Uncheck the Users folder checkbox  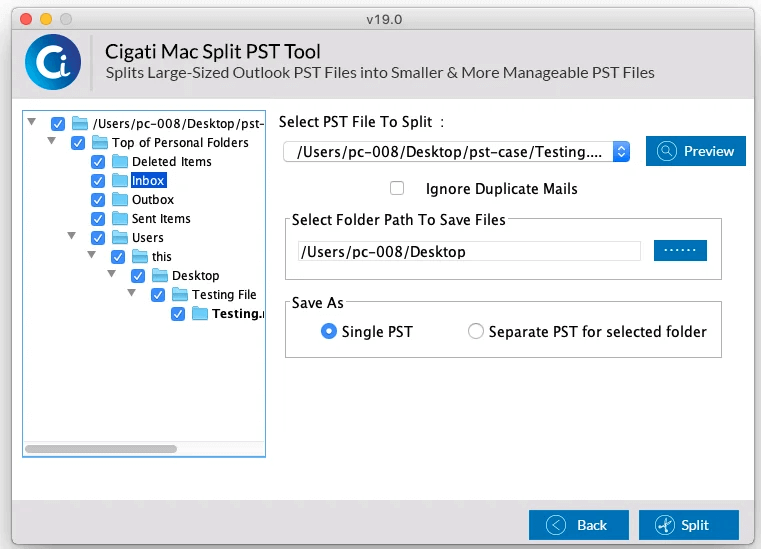pos(98,237)
